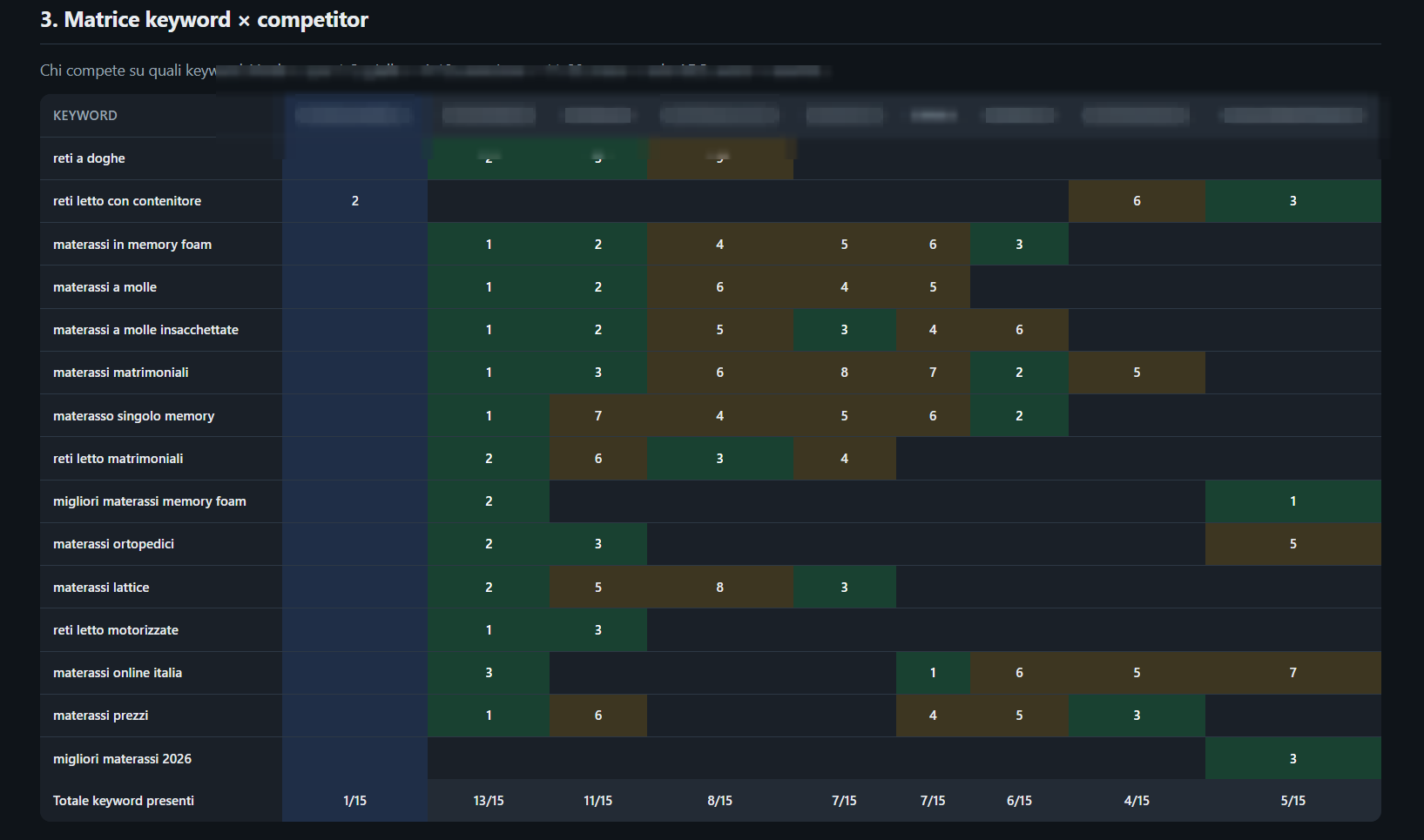The height and width of the screenshot is (840, 1424).
Task: Click the 4/15 total cell
Action: coord(1137,801)
